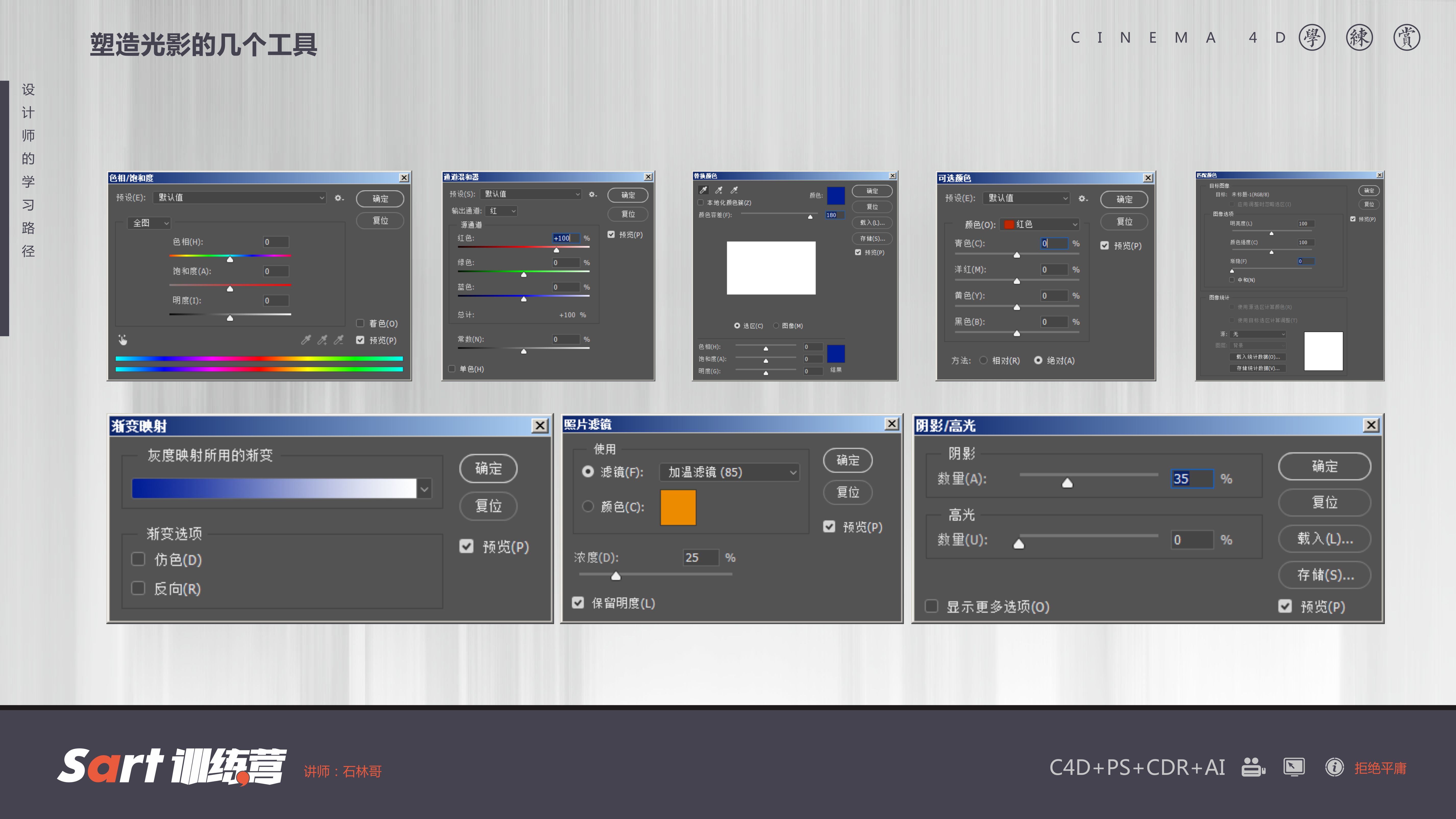Check the 单色(H) monochrome checkbox
This screenshot has width=1456, height=819.
pyautogui.click(x=452, y=369)
